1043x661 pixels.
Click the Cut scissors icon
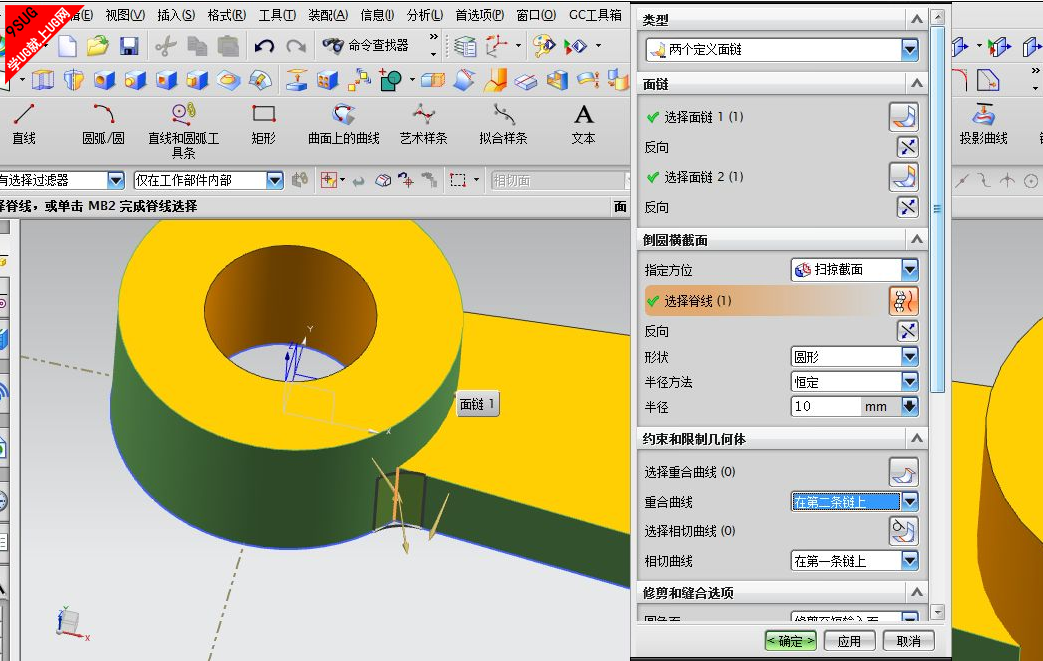pyautogui.click(x=165, y=46)
